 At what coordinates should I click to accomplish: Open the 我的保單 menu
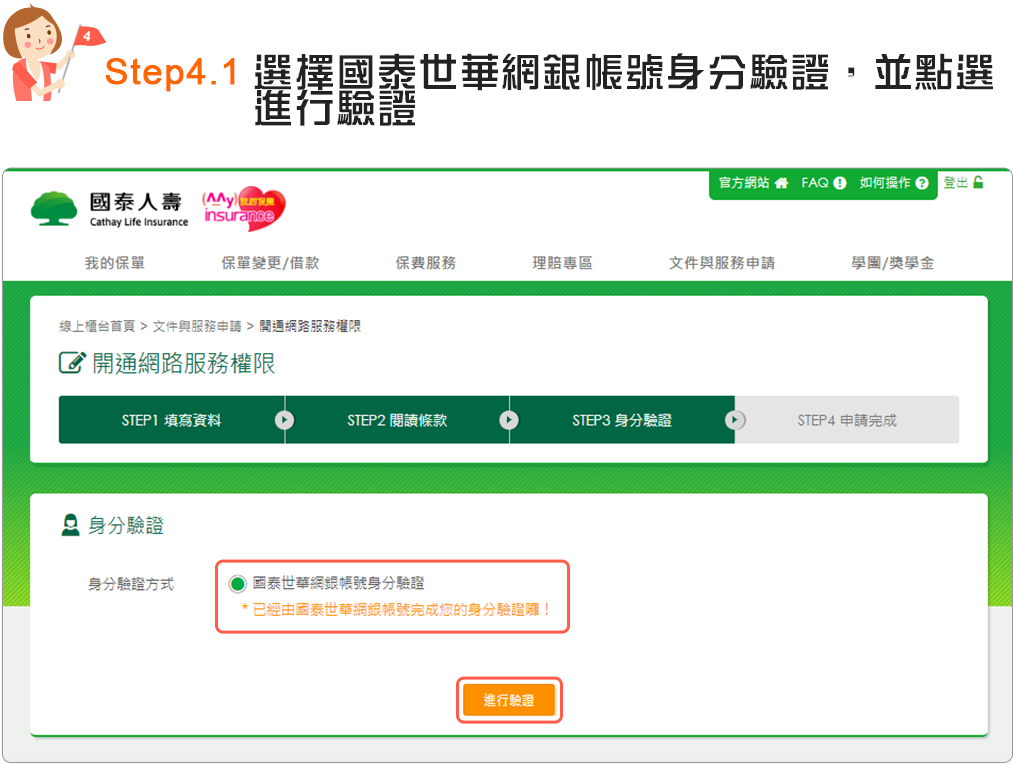(115, 263)
